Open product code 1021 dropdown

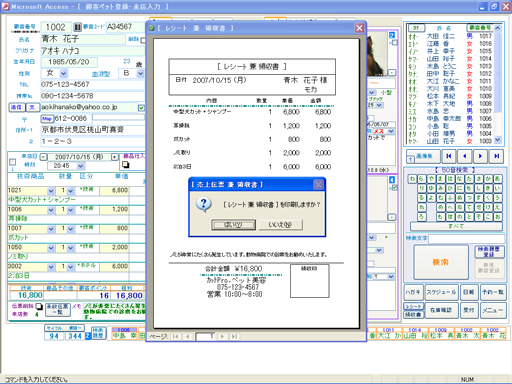(51, 191)
